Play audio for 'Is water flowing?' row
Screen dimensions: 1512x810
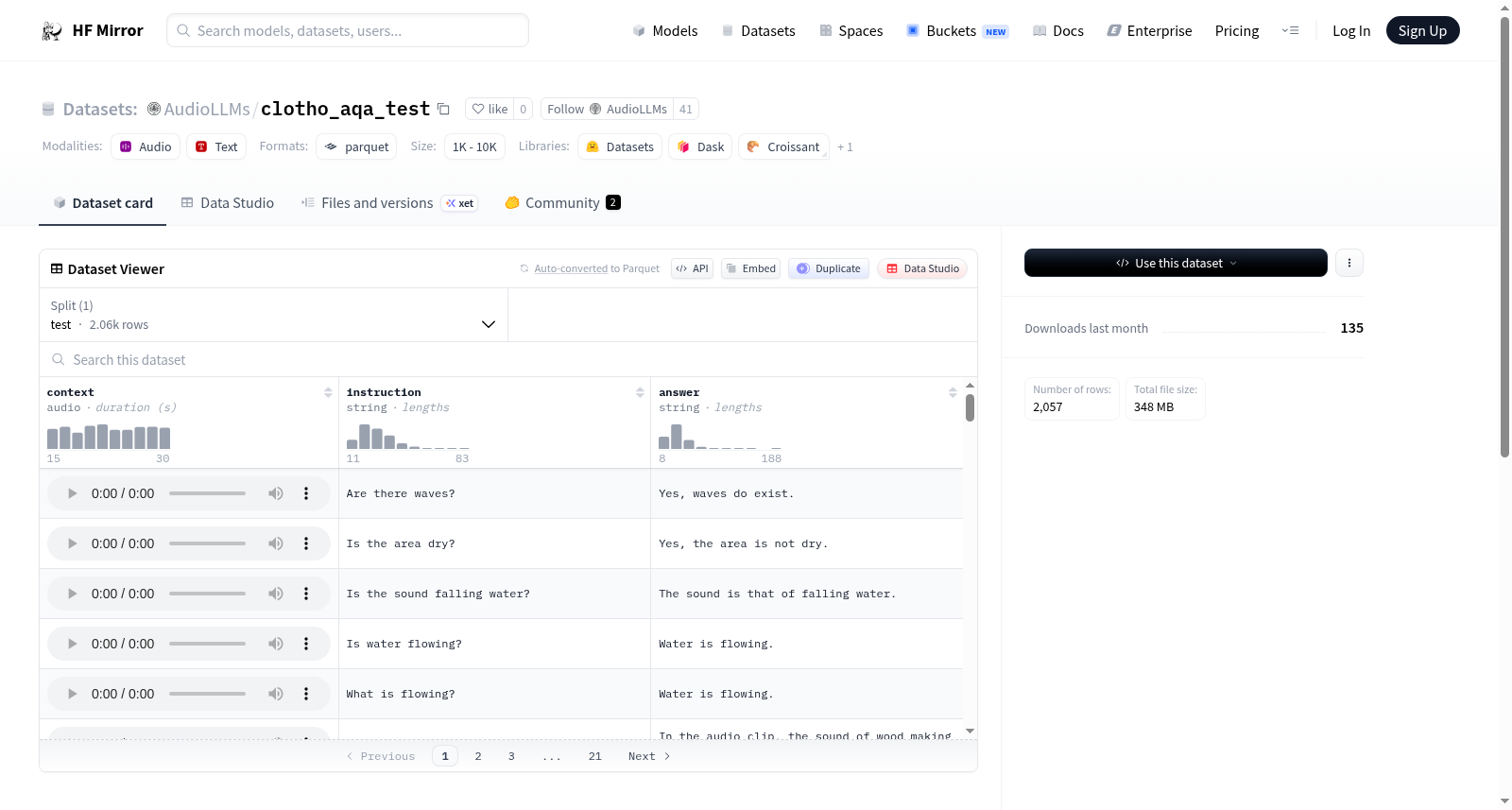(x=72, y=644)
